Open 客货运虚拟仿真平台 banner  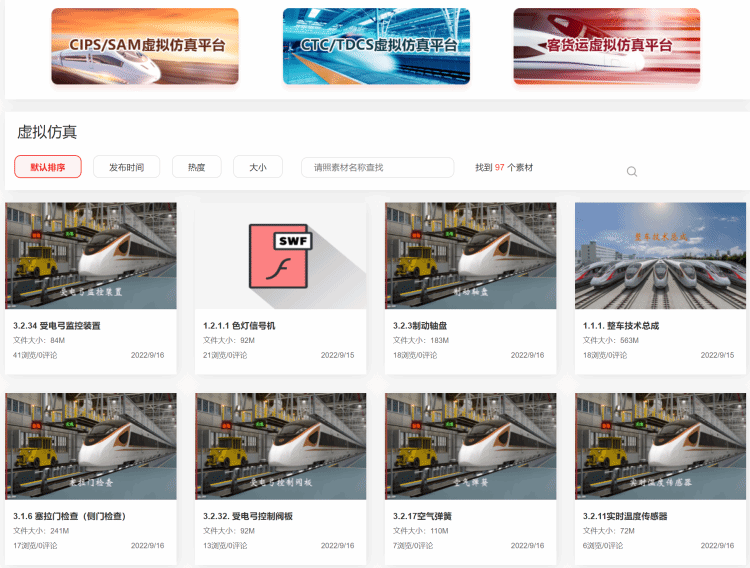[x=607, y=46]
